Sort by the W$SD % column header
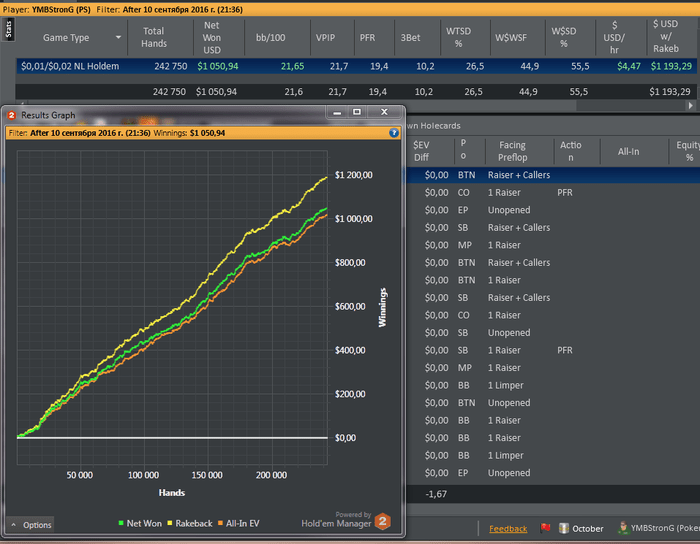The height and width of the screenshot is (544, 700). [564, 38]
